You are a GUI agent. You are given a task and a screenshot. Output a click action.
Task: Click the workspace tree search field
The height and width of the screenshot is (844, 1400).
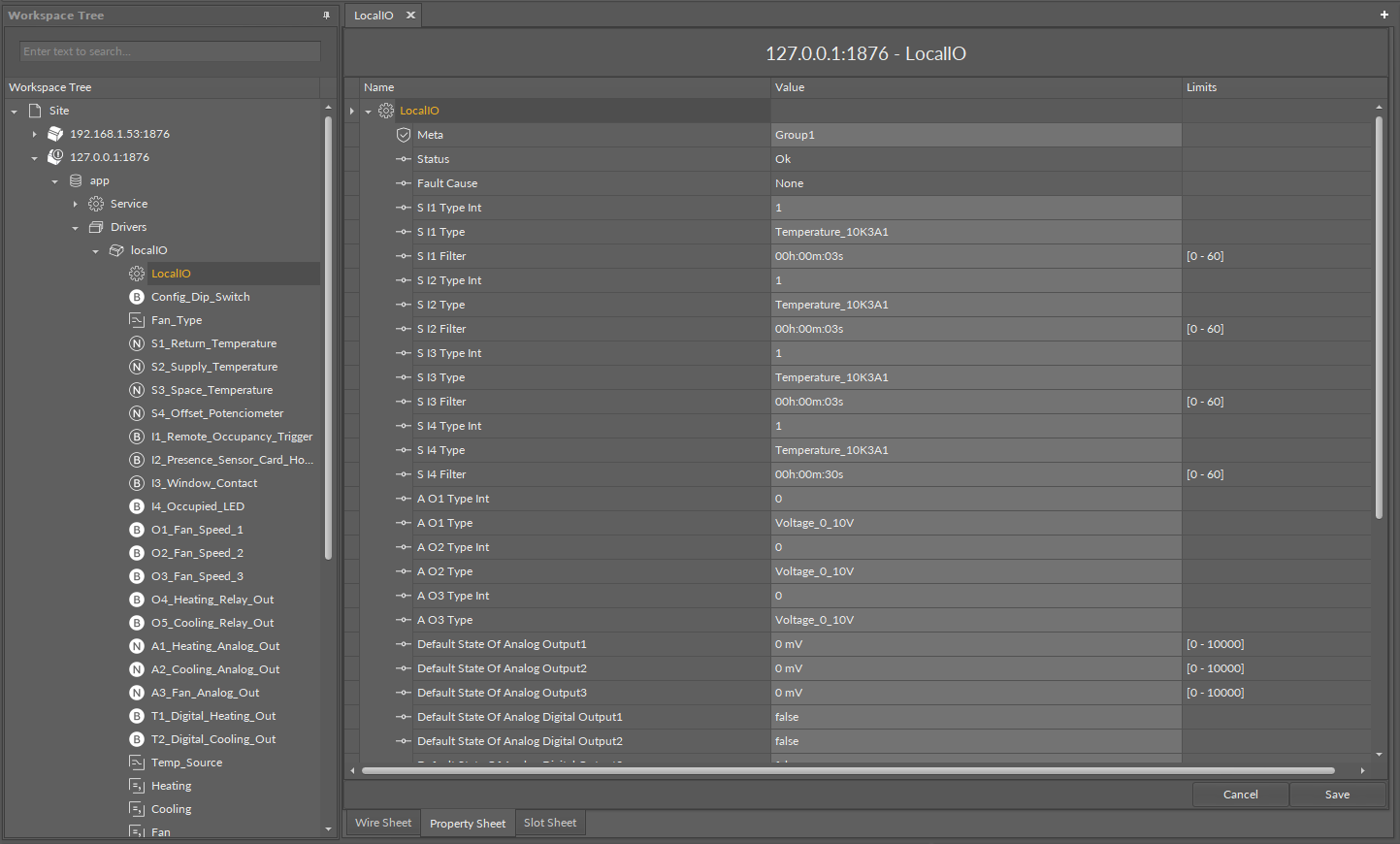(170, 51)
